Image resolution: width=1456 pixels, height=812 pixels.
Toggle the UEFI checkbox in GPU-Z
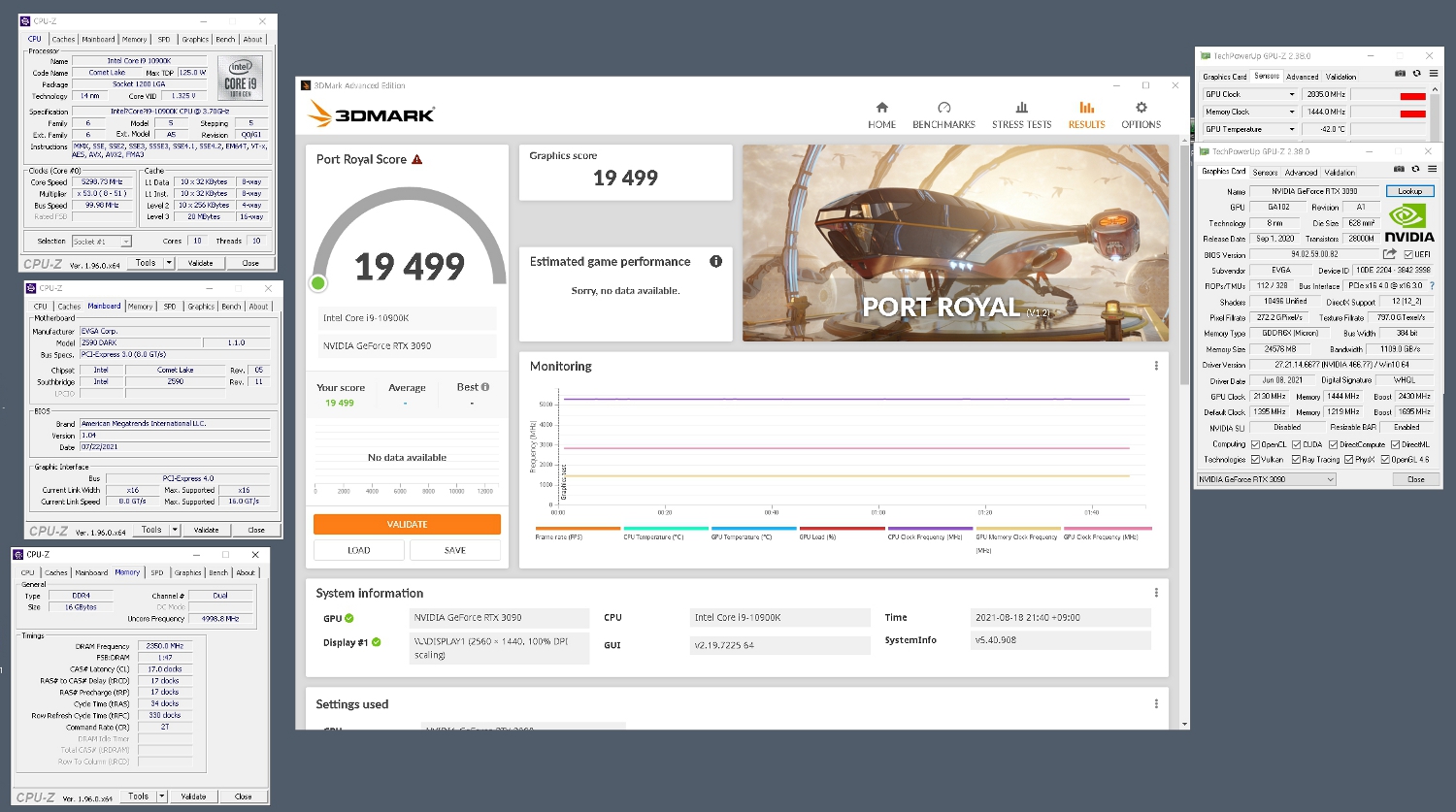click(1408, 254)
